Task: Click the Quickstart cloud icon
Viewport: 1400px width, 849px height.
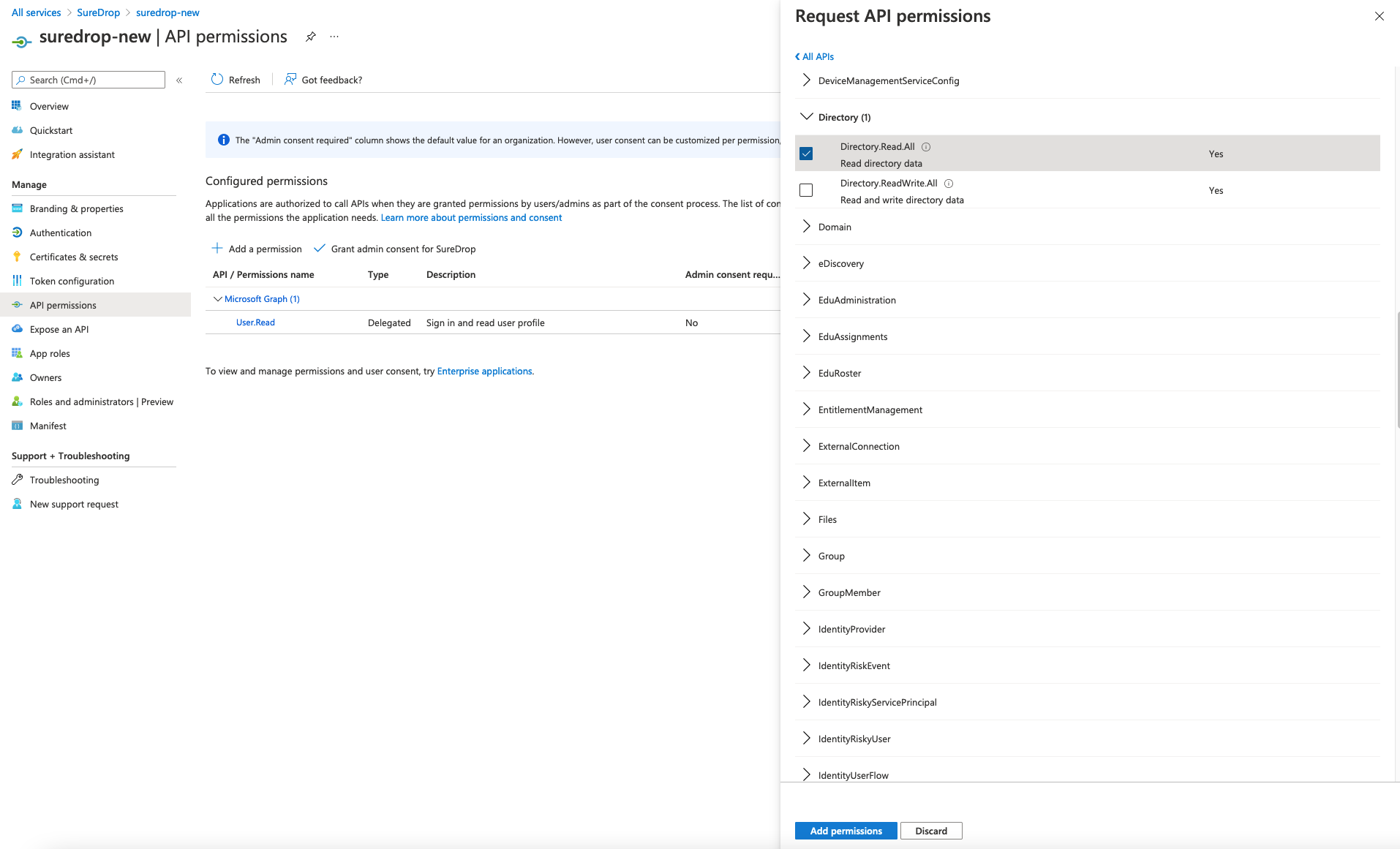Action: tap(17, 130)
